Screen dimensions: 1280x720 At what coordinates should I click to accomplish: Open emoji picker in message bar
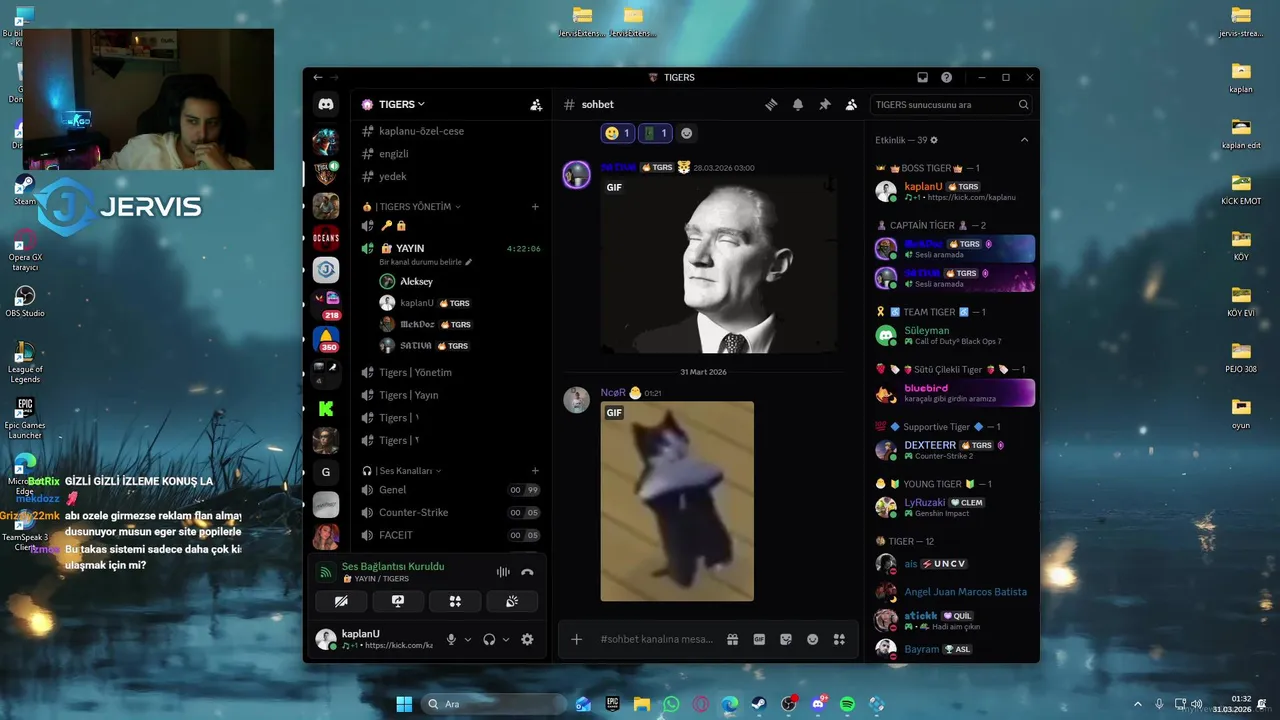813,639
